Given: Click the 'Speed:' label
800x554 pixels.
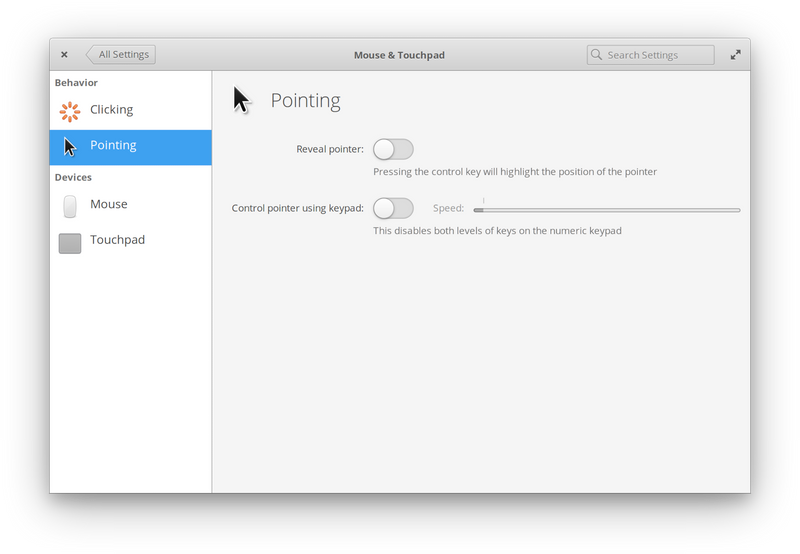Looking at the screenshot, I should point(448,208).
